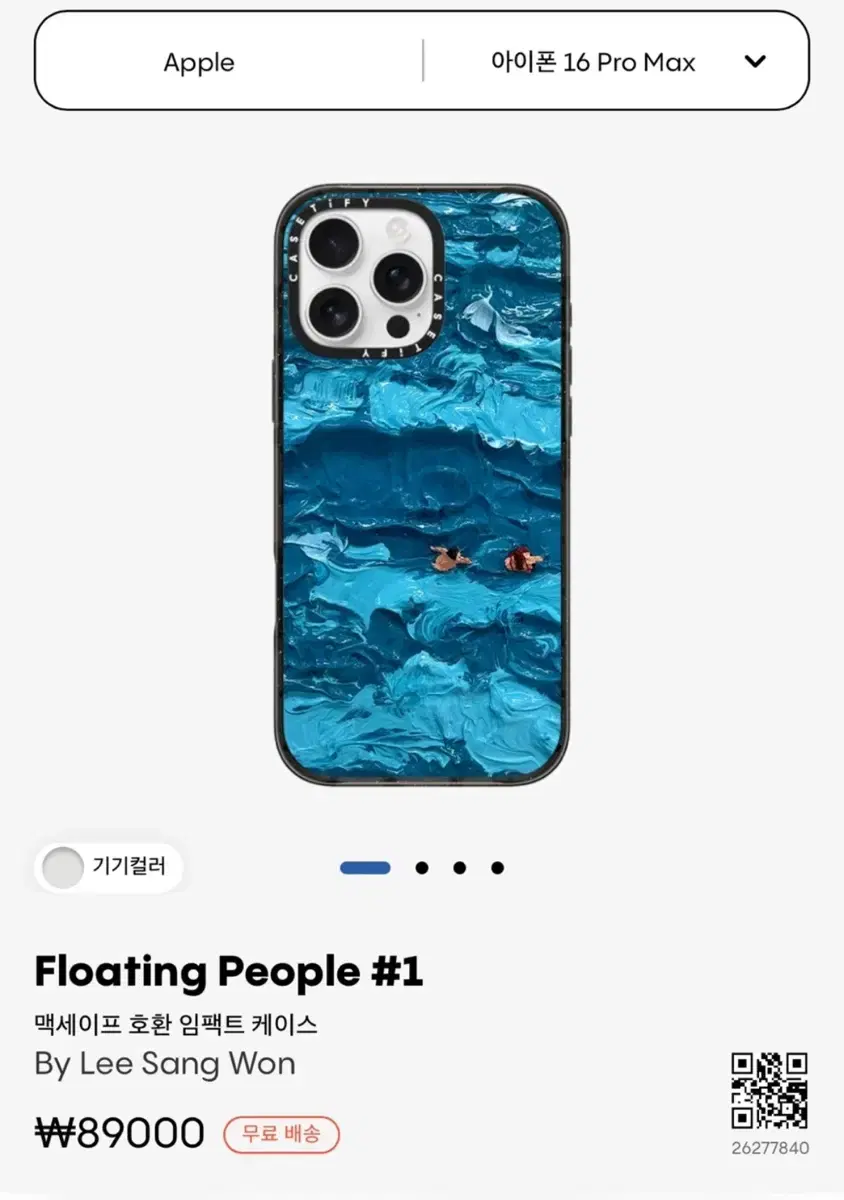Tap the swimmers figures on case artwork

[487, 558]
